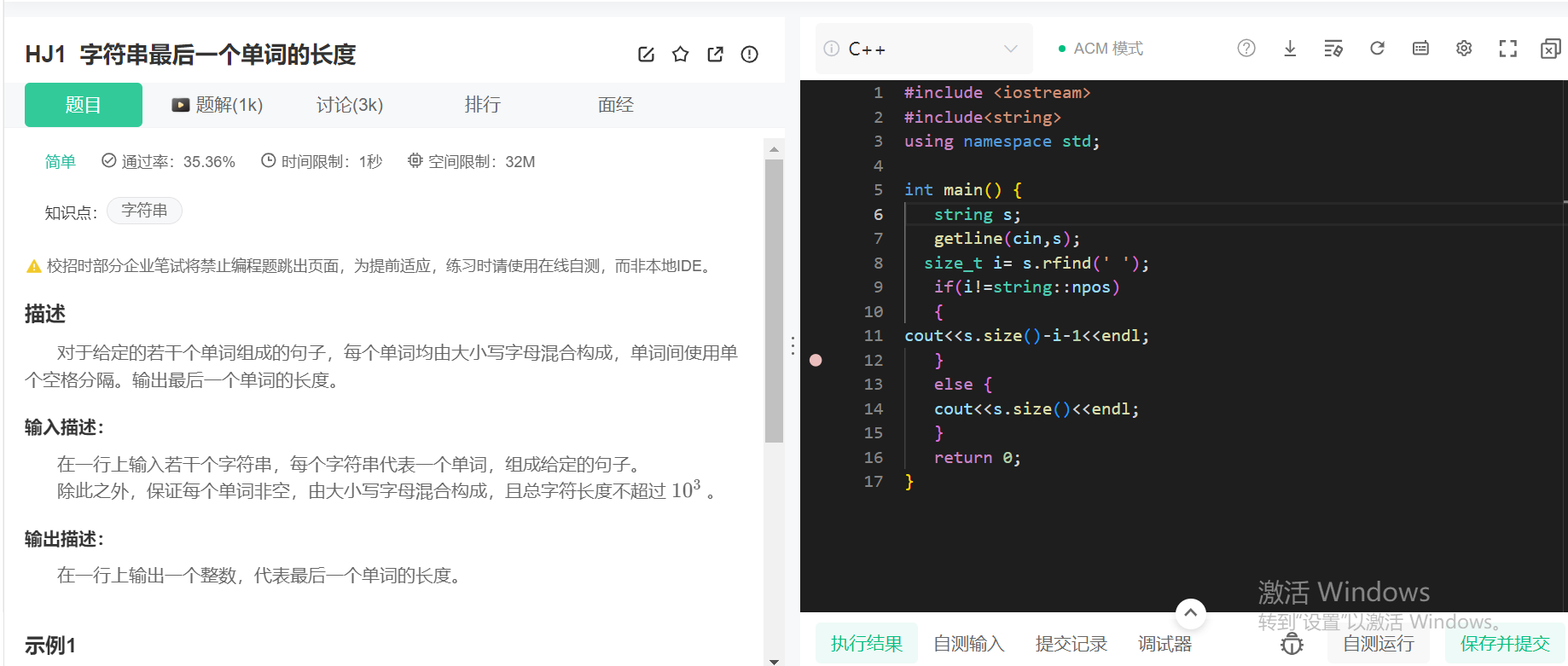1568x666 pixels.
Task: Open the 讨论(3k) tab
Action: [x=350, y=105]
